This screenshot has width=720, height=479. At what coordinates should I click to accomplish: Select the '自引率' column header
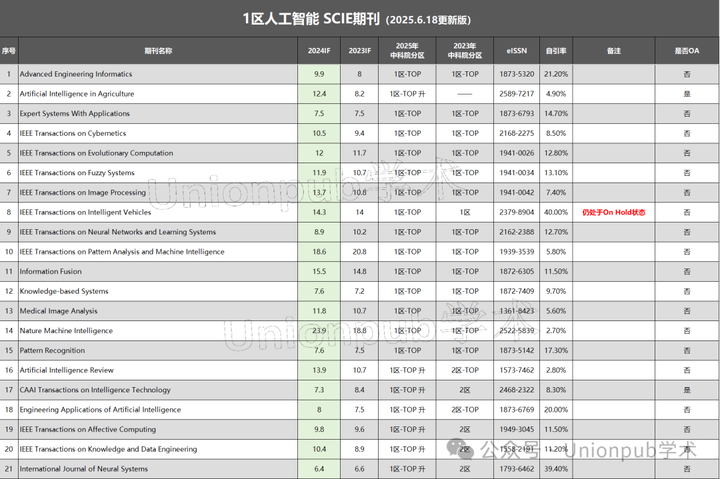(556, 51)
